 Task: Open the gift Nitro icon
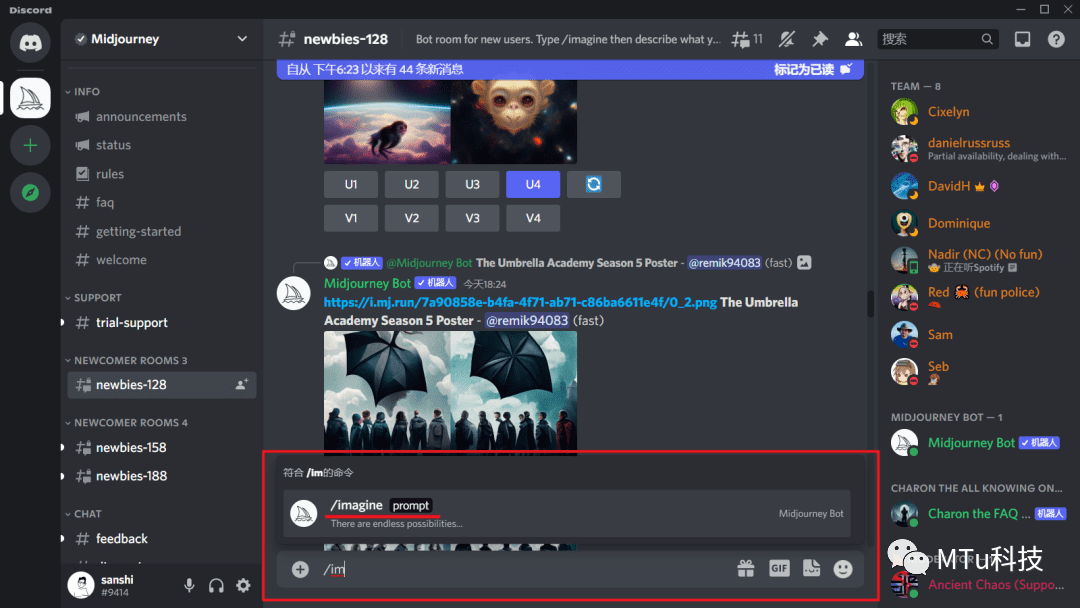coord(746,569)
